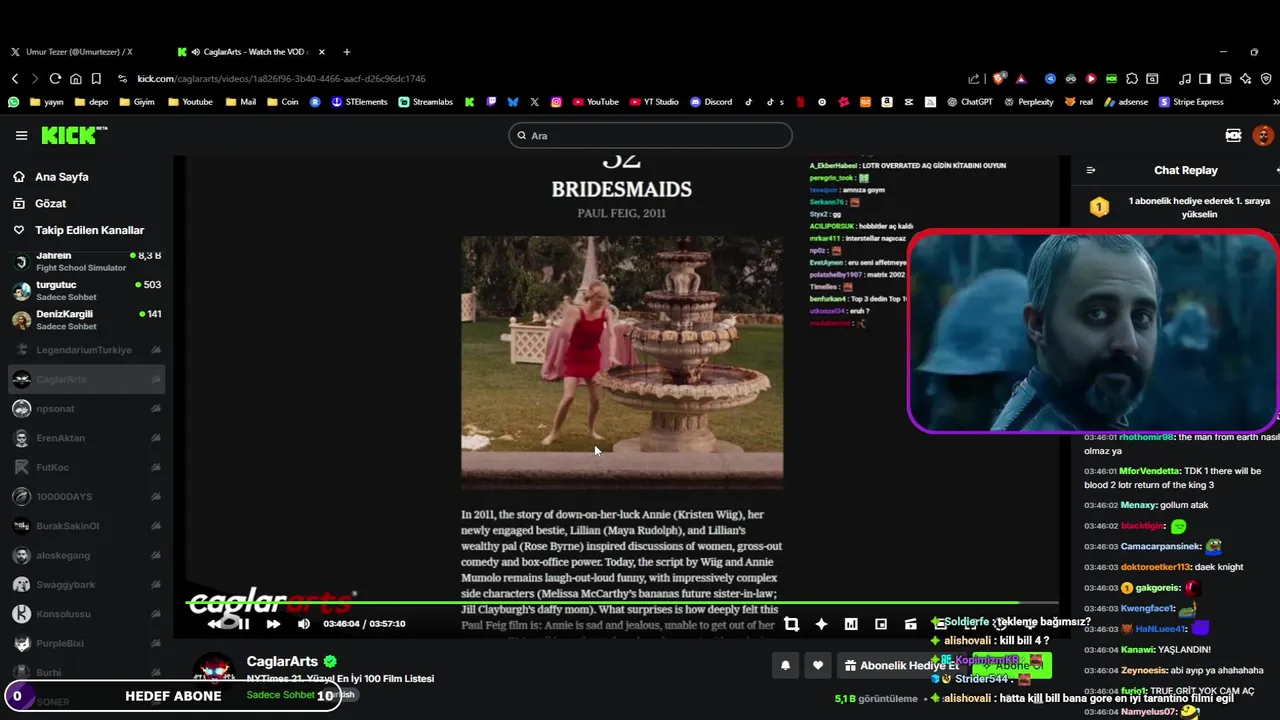Select the ErenAktan channel
1280x720 pixels.
coord(86,438)
